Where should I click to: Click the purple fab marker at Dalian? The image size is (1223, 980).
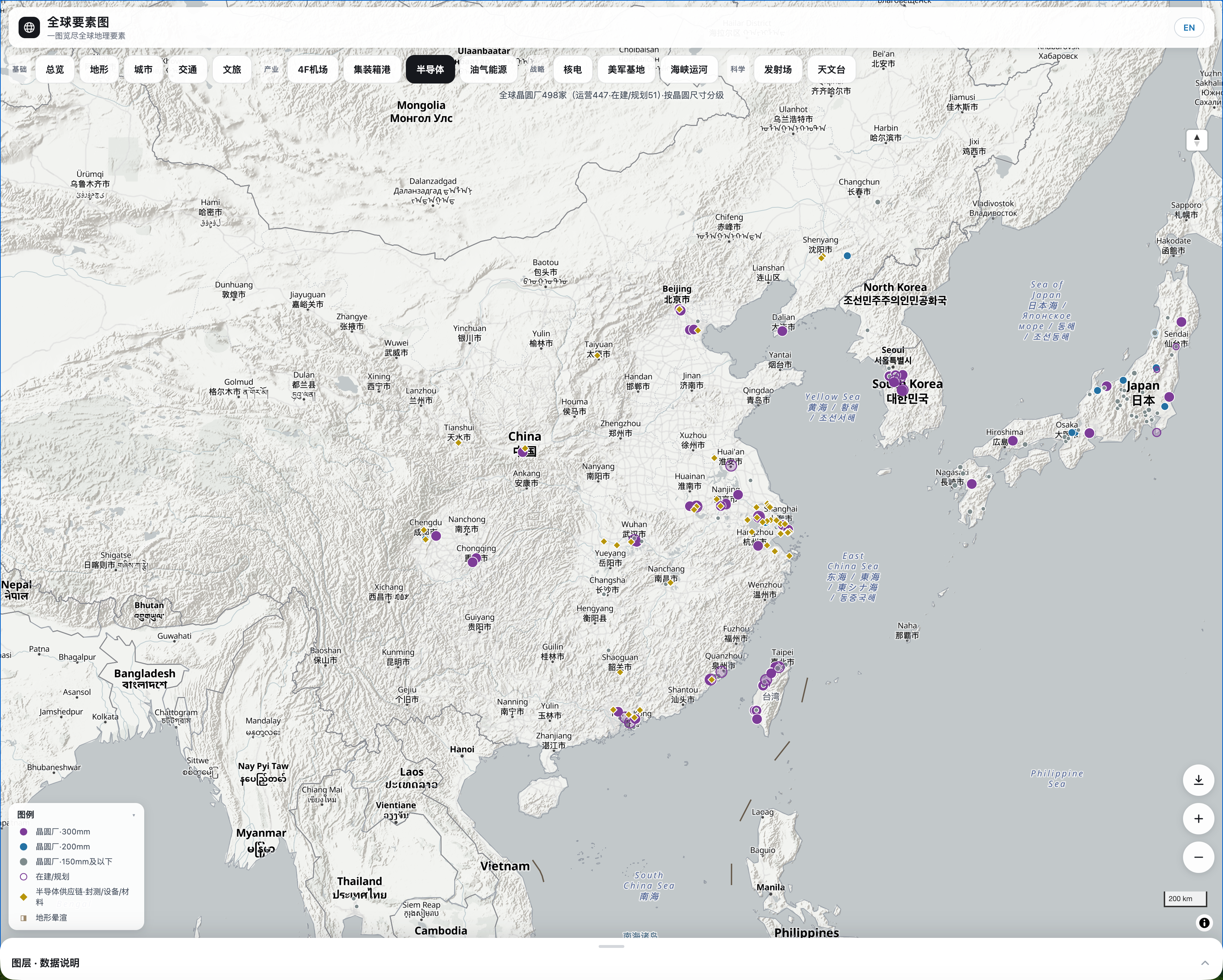pos(782,330)
